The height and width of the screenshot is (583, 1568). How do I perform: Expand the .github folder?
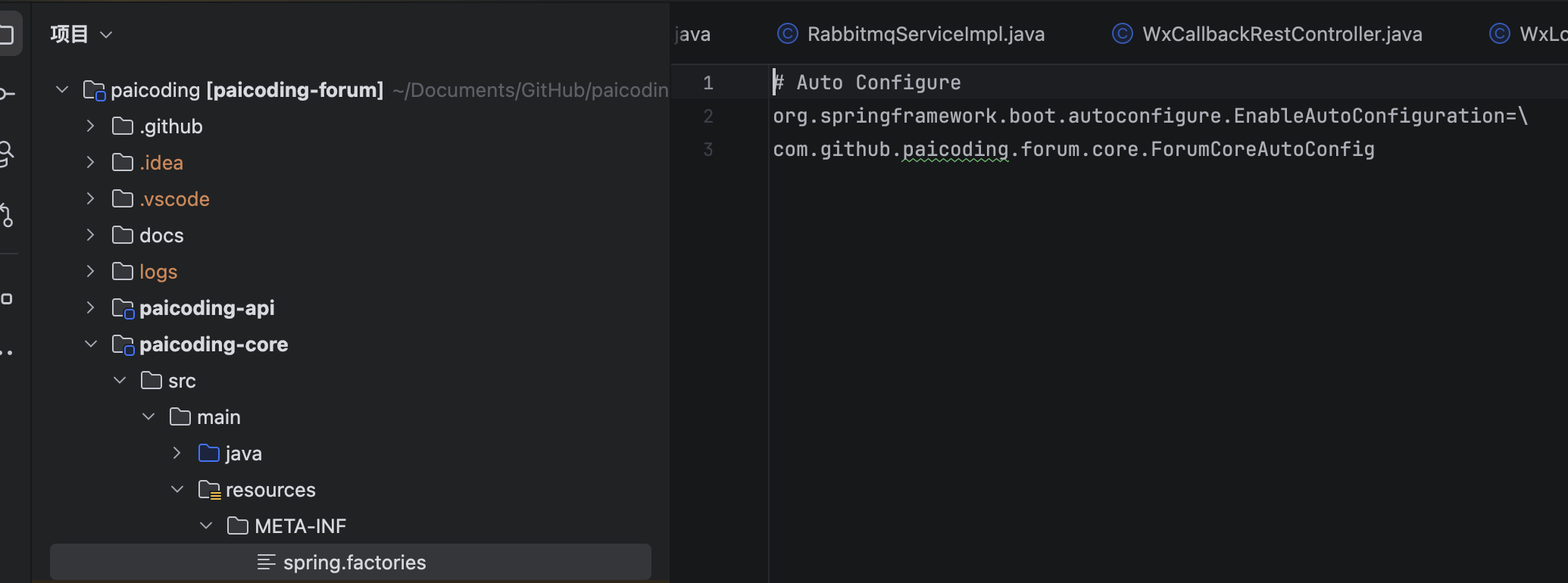90,126
